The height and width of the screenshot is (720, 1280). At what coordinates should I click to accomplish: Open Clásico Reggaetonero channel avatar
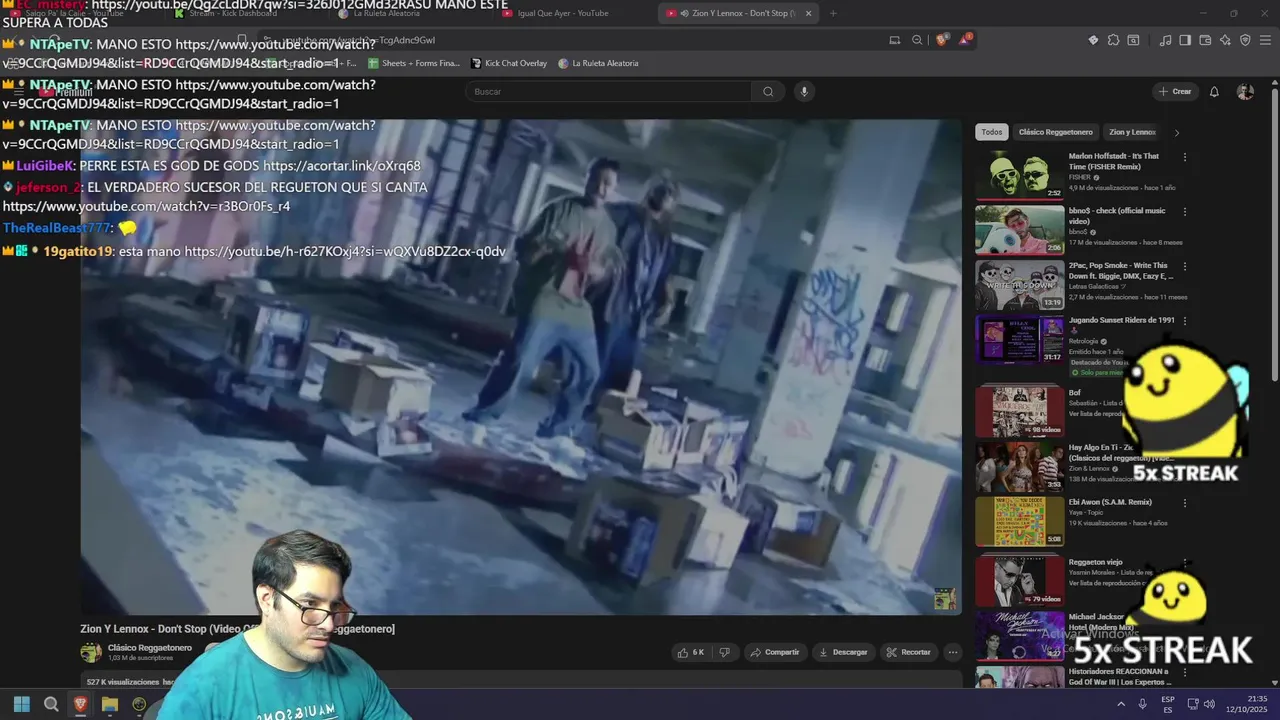91,652
